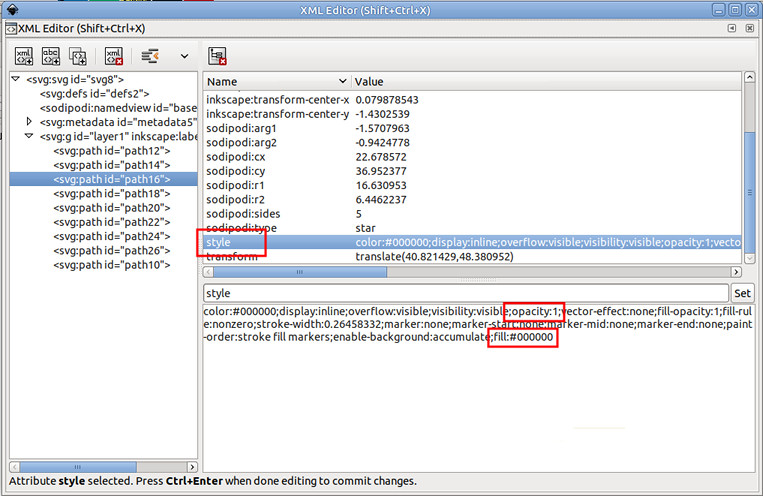Select the sodipodi:cx attribute row

click(472, 157)
